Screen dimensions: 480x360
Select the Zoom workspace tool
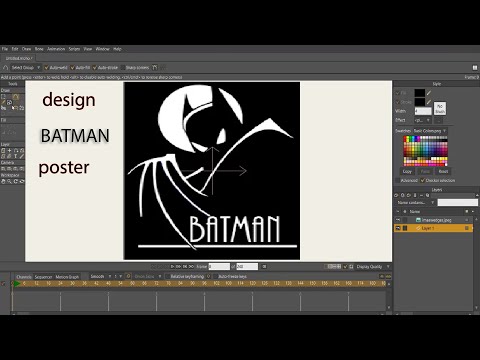9,181
